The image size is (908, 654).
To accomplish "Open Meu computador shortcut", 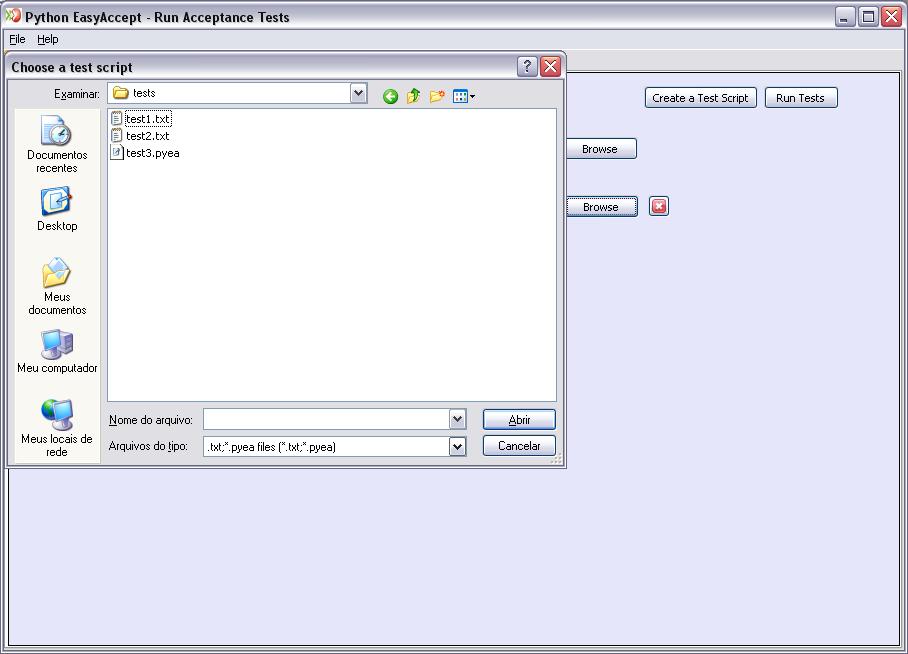I will (x=57, y=351).
